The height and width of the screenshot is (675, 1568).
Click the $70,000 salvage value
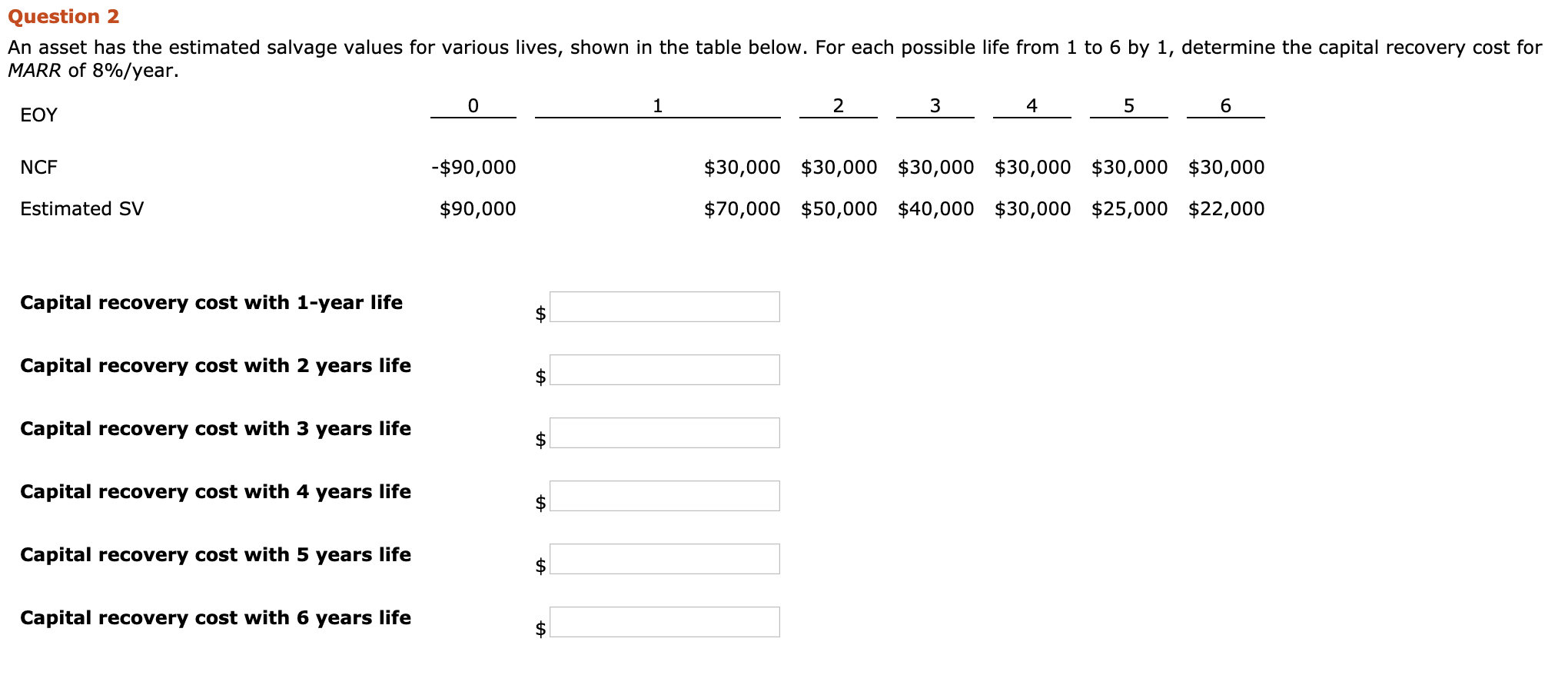pos(742,208)
